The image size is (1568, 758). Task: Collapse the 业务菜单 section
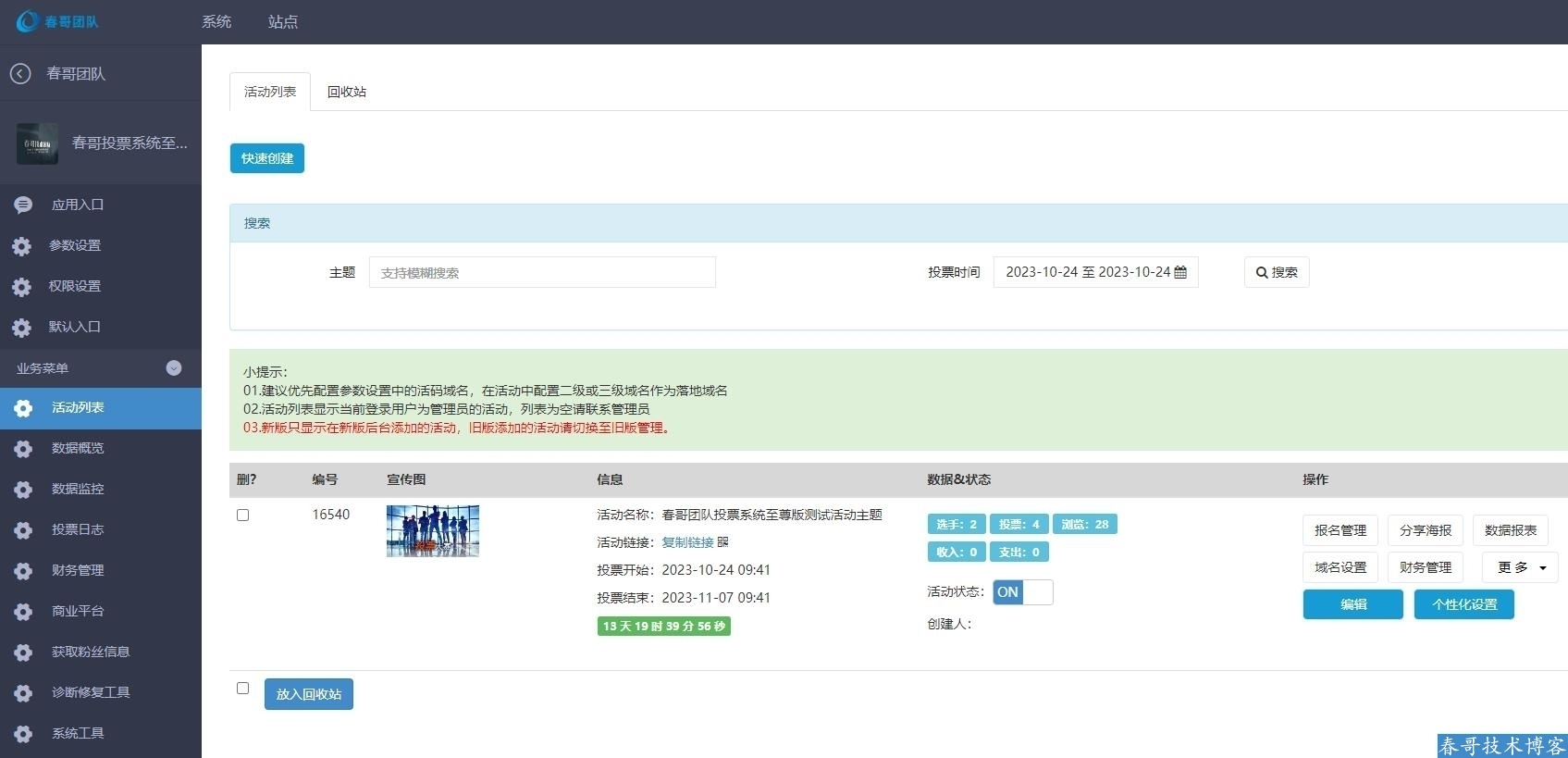pyautogui.click(x=173, y=368)
